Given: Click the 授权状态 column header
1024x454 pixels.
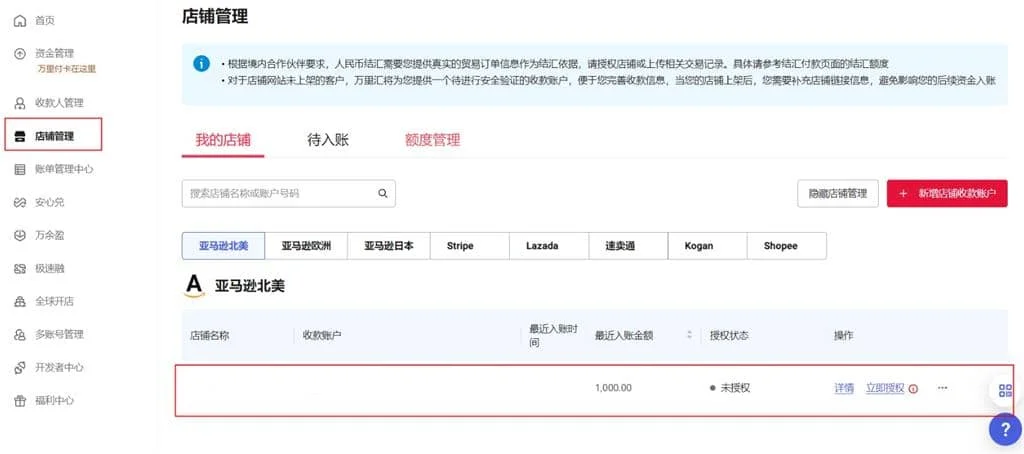Looking at the screenshot, I should pos(729,335).
